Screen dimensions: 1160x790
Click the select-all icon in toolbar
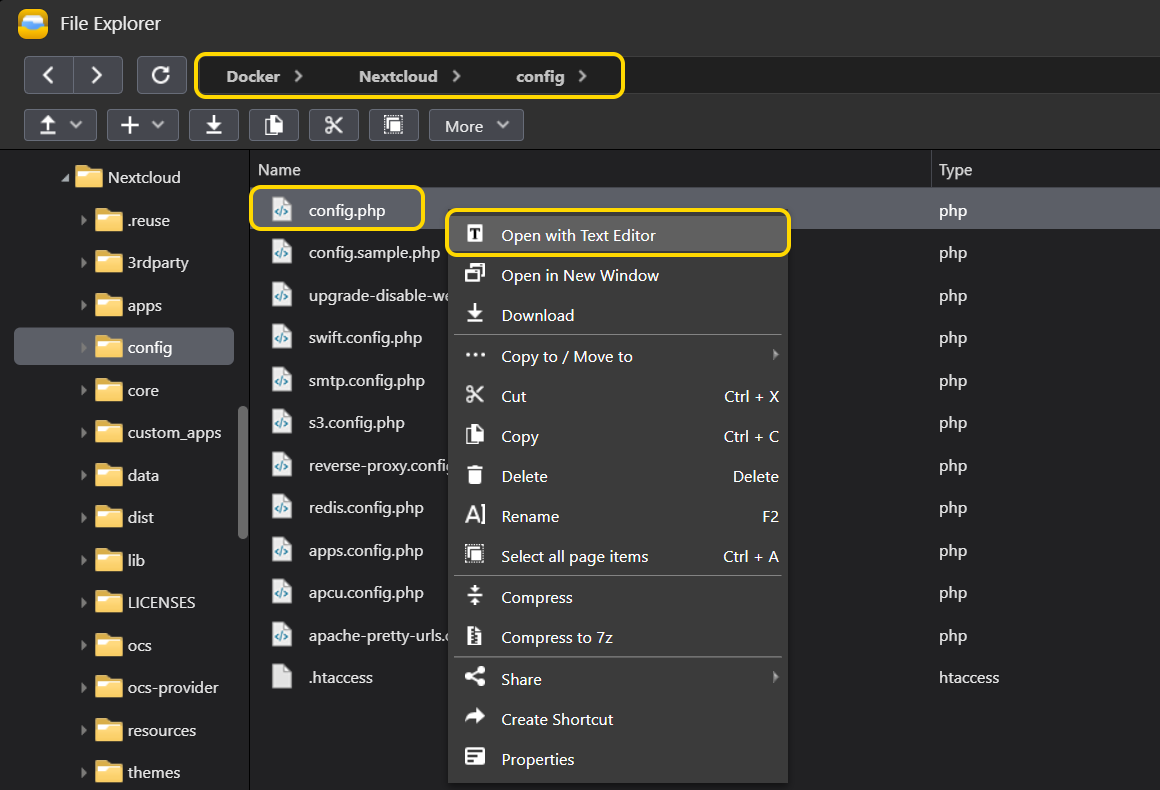pyautogui.click(x=393, y=125)
